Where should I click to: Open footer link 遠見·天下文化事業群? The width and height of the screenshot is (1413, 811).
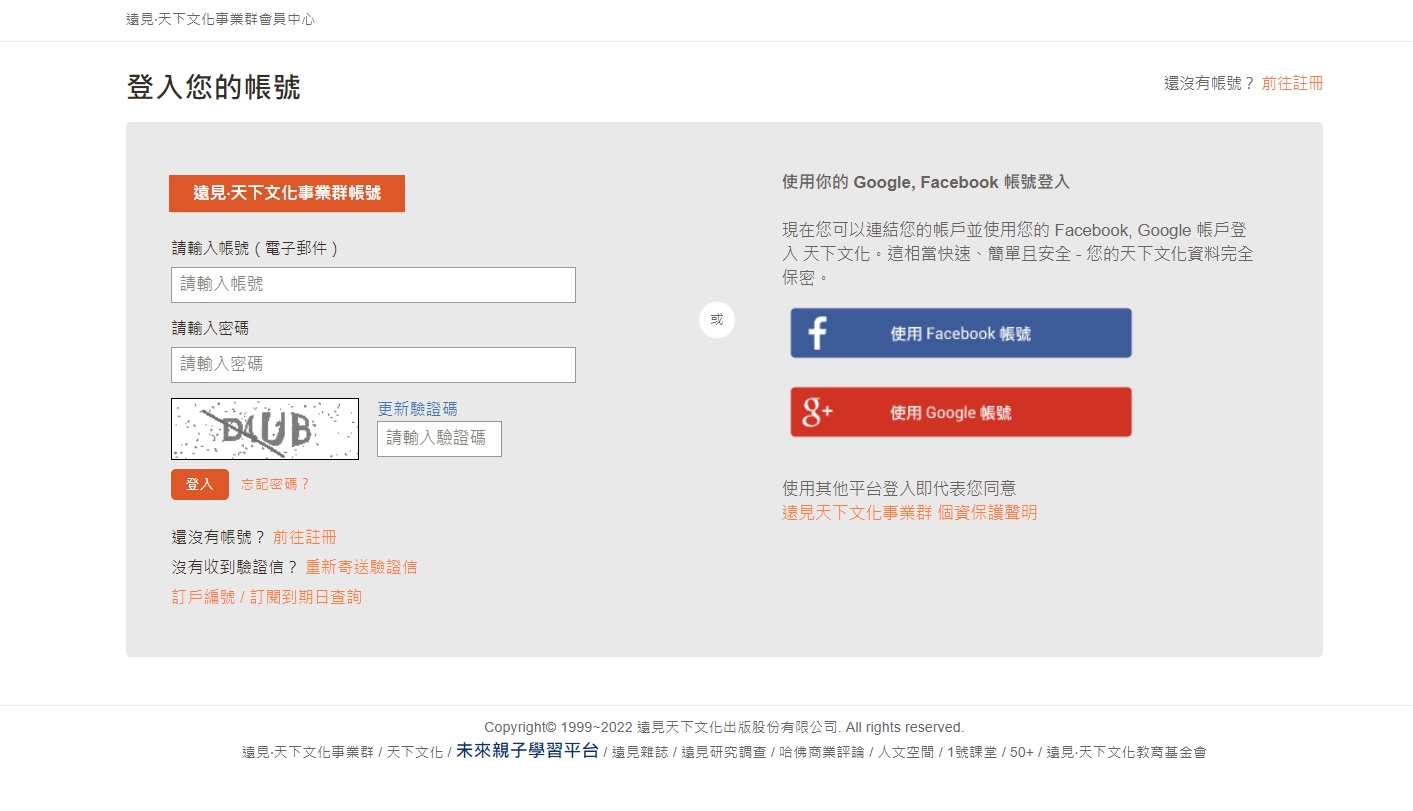pos(308,752)
